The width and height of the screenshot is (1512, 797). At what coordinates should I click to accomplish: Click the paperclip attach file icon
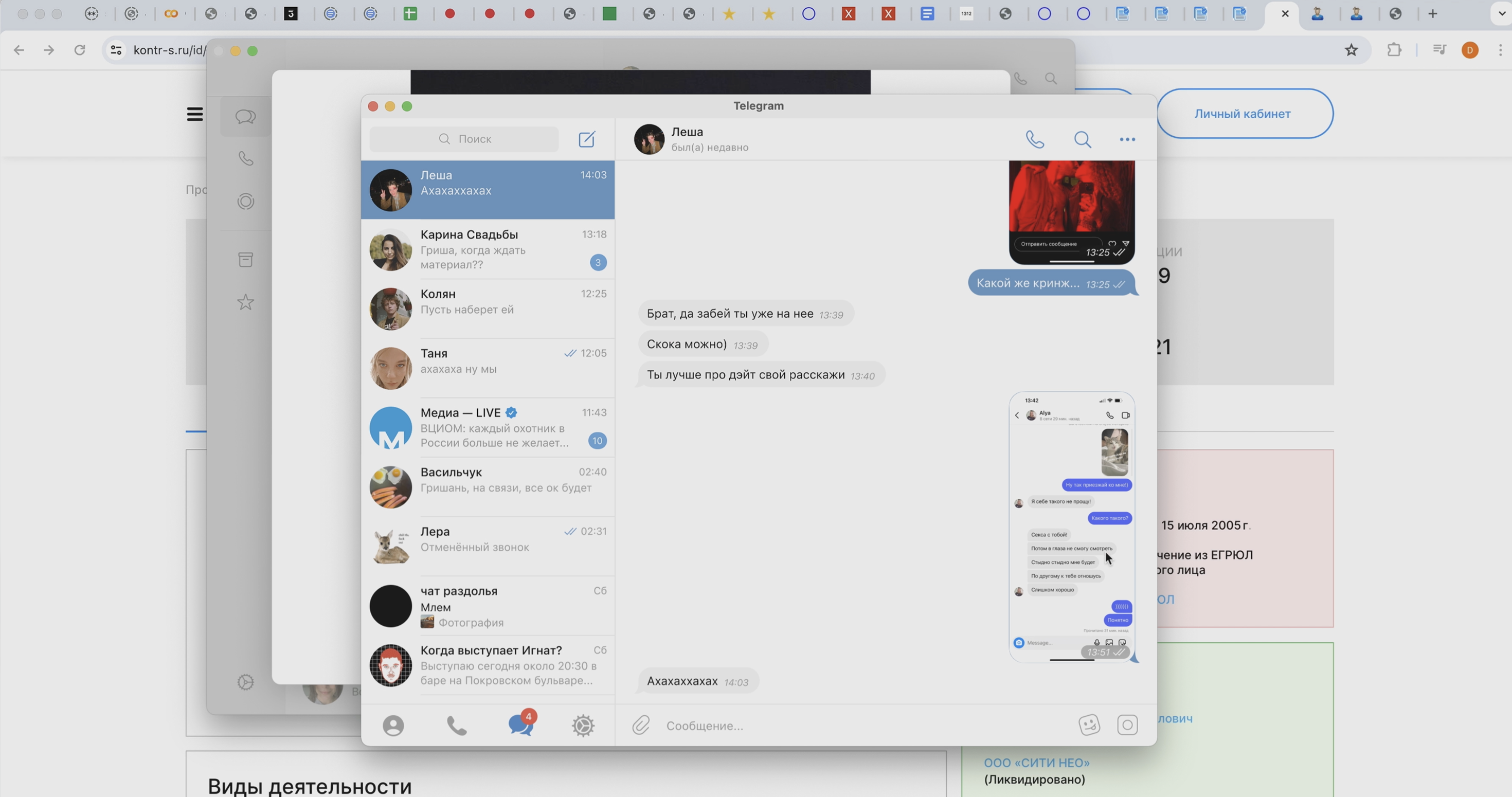[x=640, y=726]
